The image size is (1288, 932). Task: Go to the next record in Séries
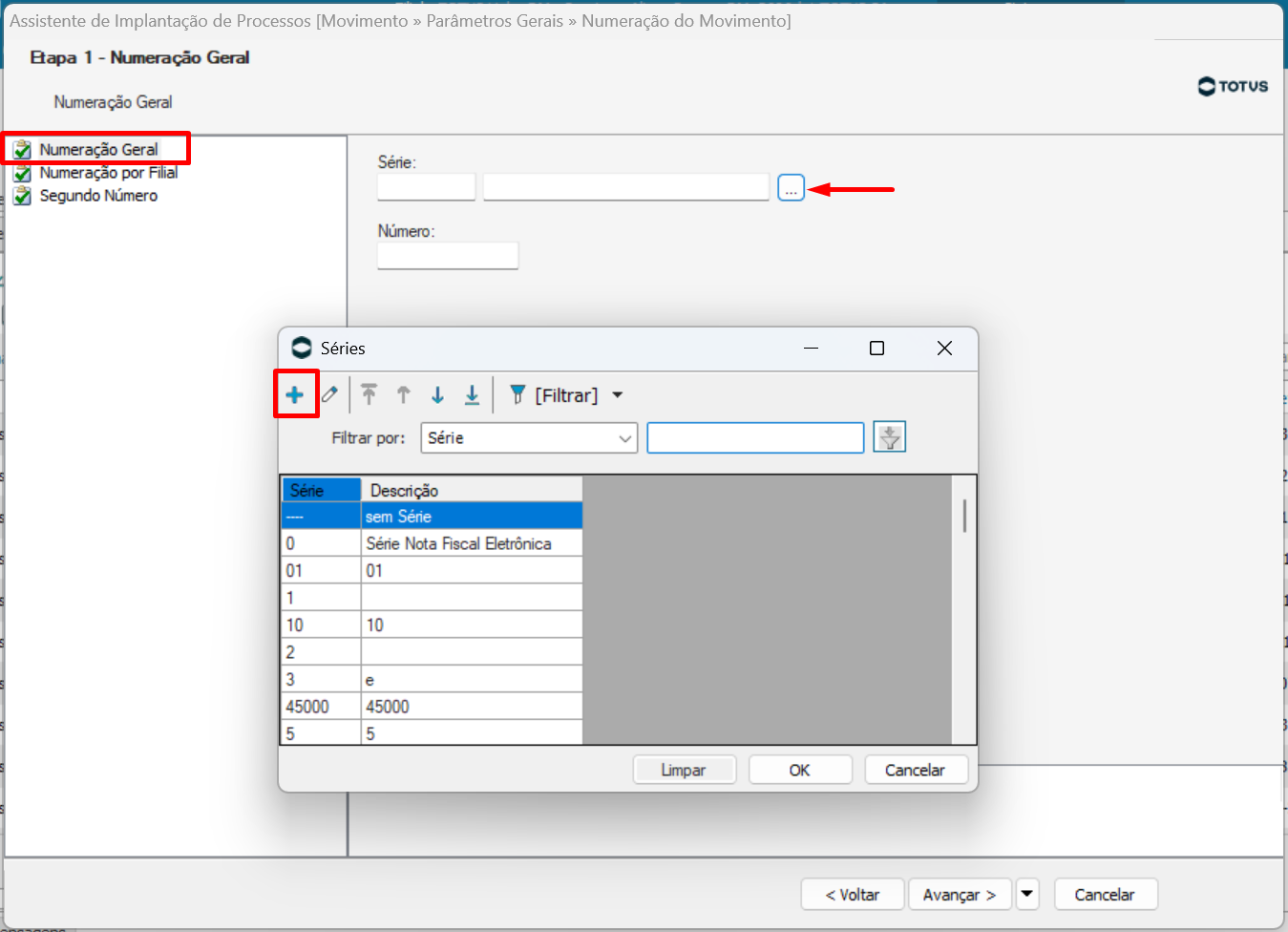pyautogui.click(x=437, y=394)
